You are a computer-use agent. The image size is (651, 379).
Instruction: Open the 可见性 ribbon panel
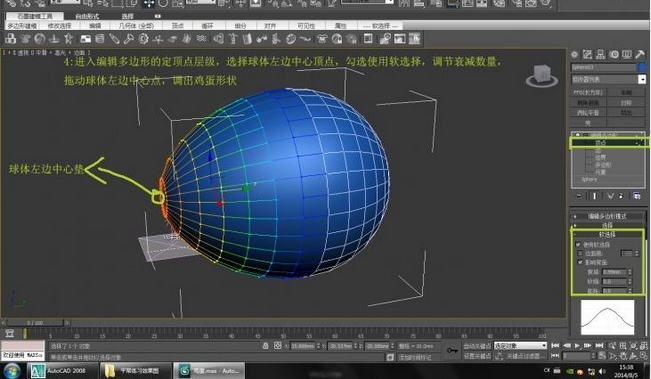[x=306, y=26]
